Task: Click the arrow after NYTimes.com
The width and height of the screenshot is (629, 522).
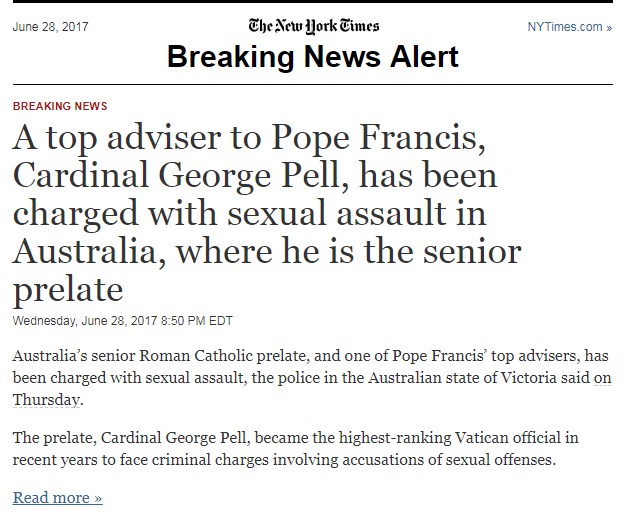Action: tap(609, 28)
